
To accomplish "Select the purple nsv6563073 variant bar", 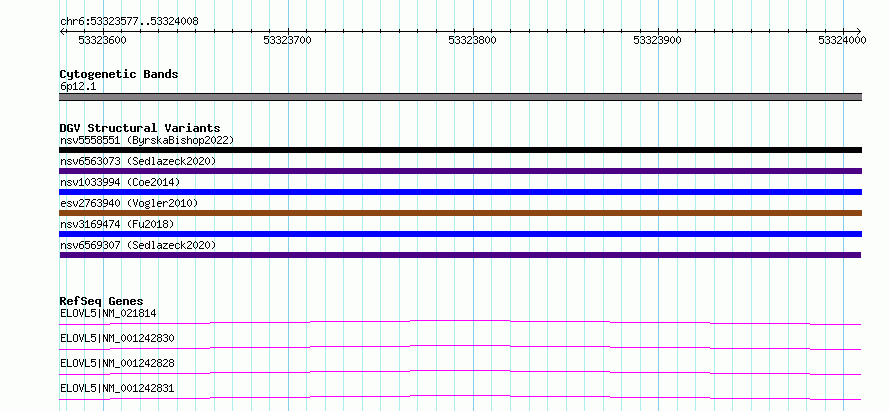I will pos(460,171).
